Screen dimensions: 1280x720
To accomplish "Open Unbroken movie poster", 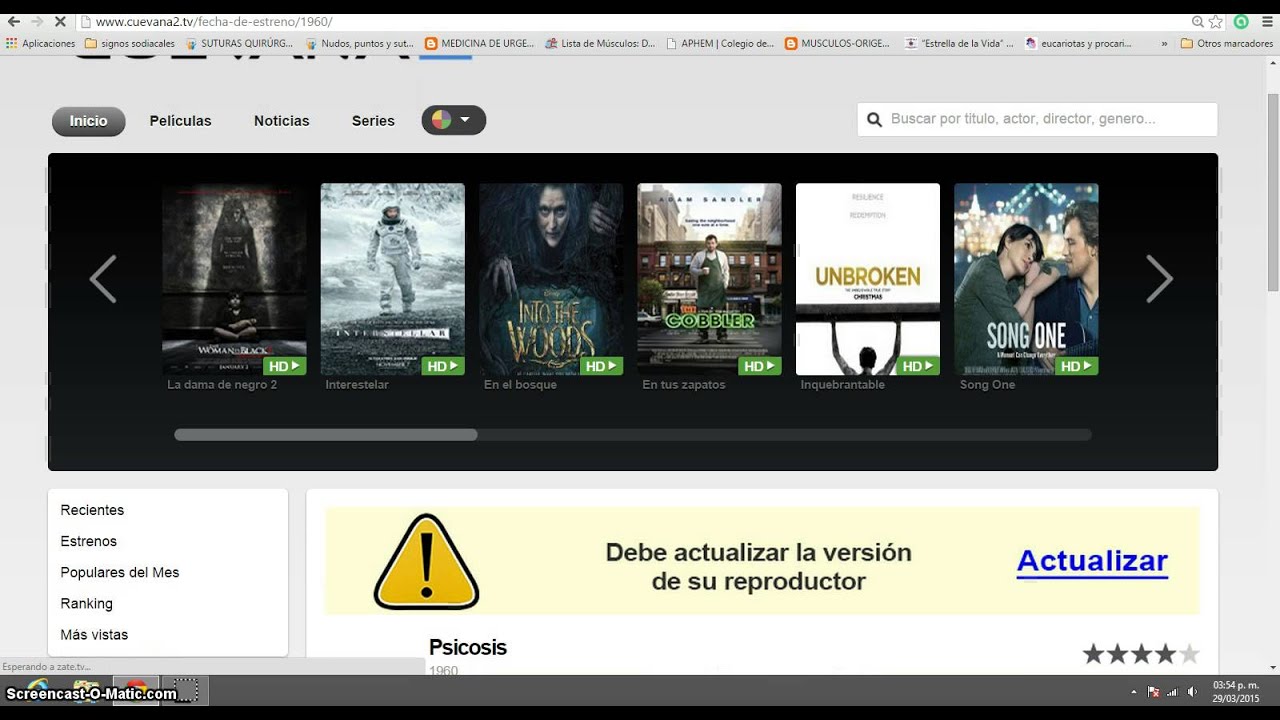I will (x=868, y=279).
